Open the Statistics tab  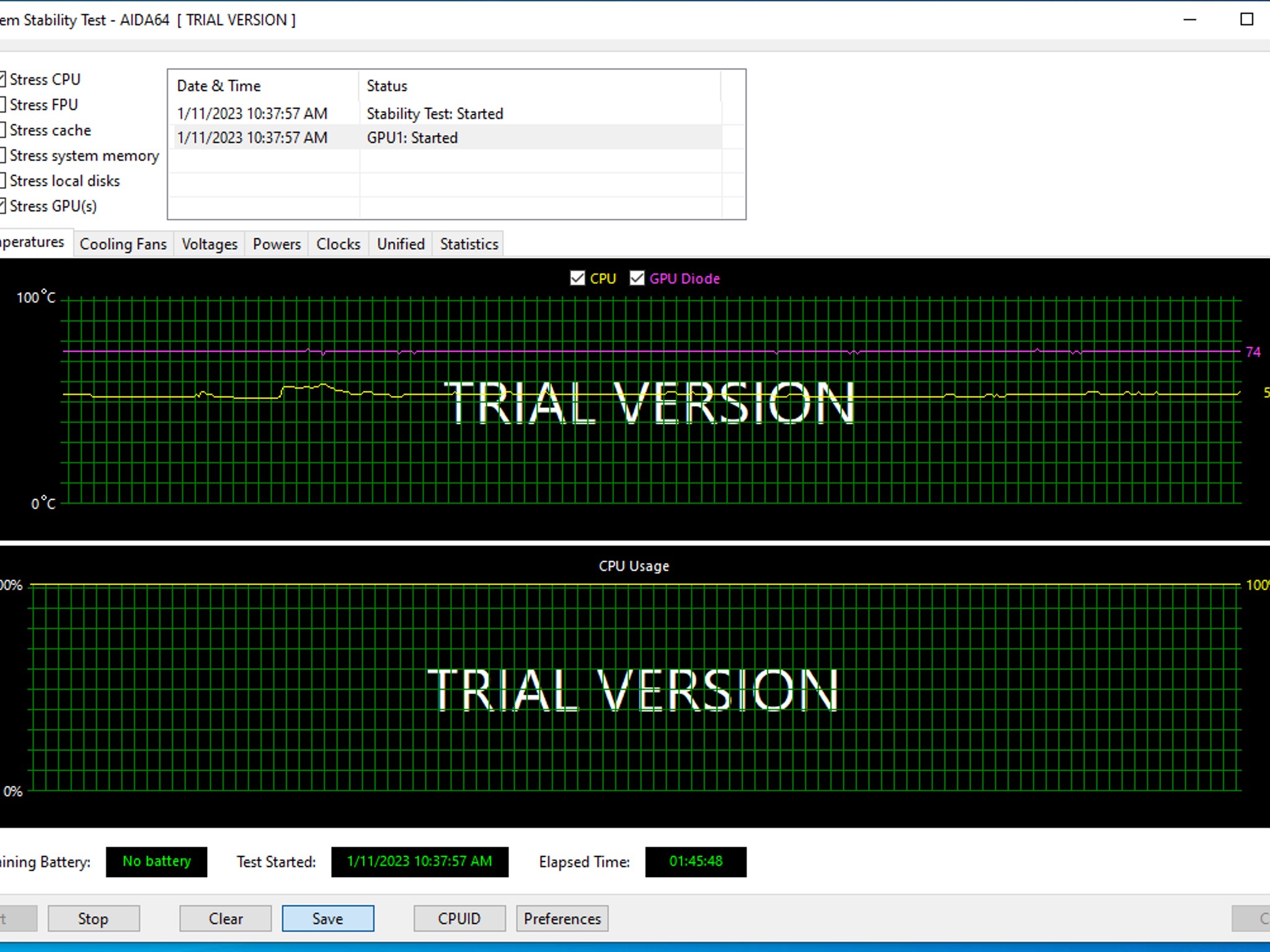469,244
